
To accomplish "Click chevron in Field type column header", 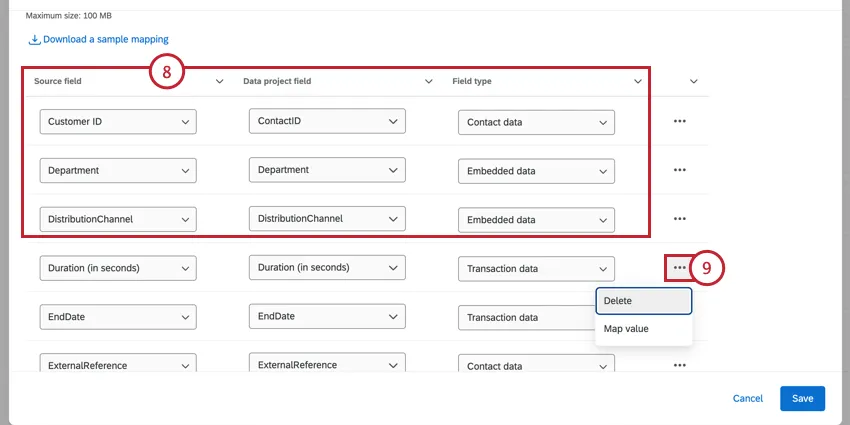I will click(638, 81).
